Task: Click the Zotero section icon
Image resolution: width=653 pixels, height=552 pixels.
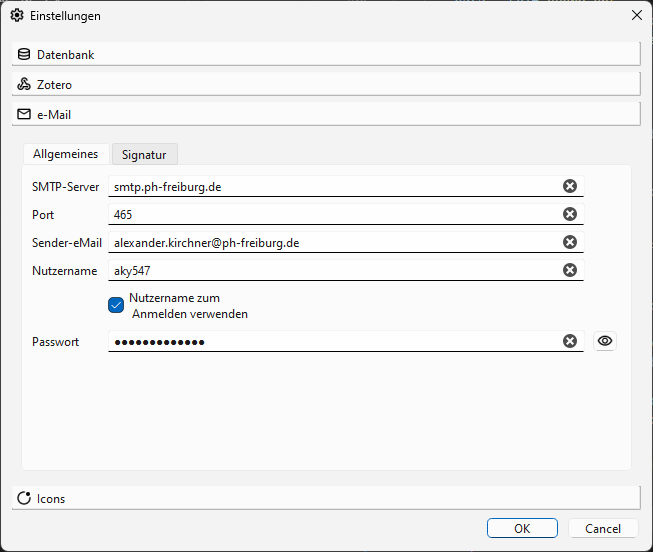Action: tap(24, 85)
